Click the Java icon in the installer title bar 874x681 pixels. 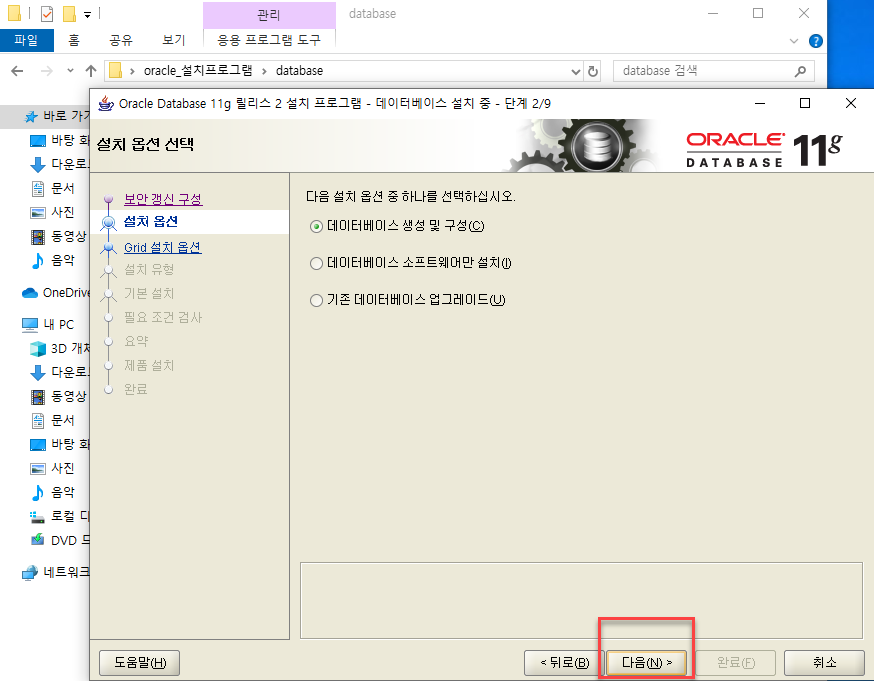pyautogui.click(x=106, y=103)
